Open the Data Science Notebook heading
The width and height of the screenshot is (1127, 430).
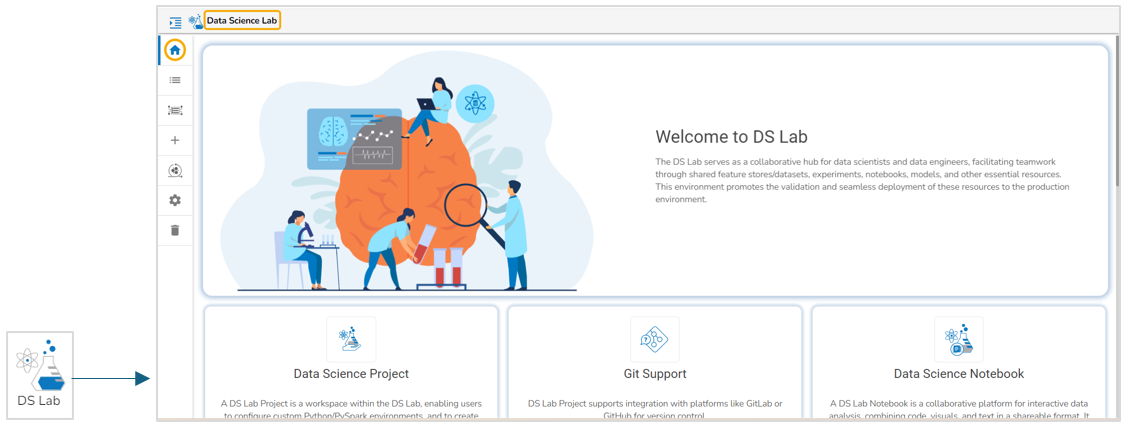(x=959, y=374)
